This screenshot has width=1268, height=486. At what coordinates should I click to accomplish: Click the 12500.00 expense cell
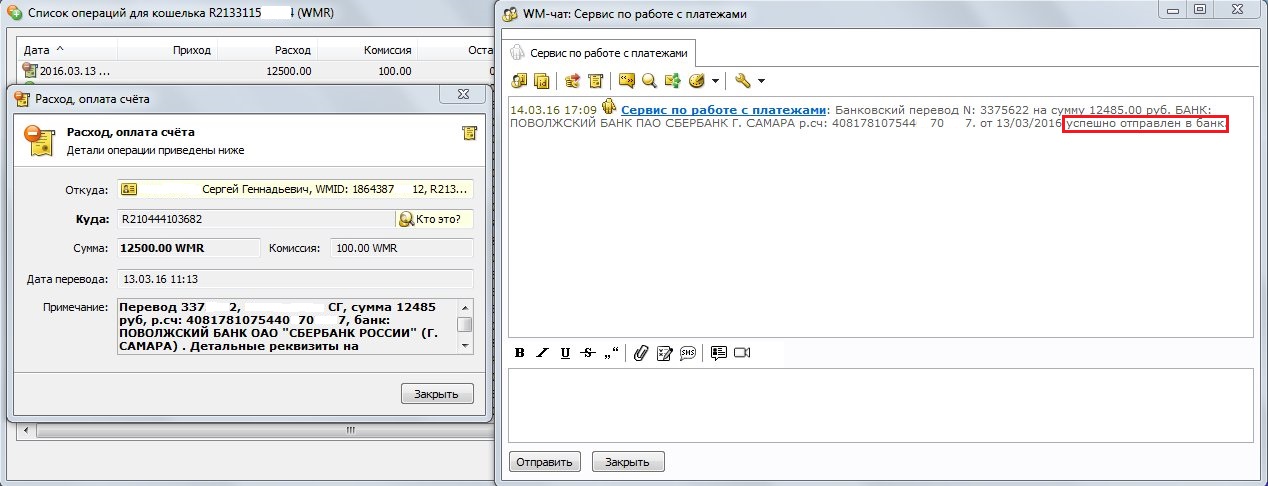(288, 71)
